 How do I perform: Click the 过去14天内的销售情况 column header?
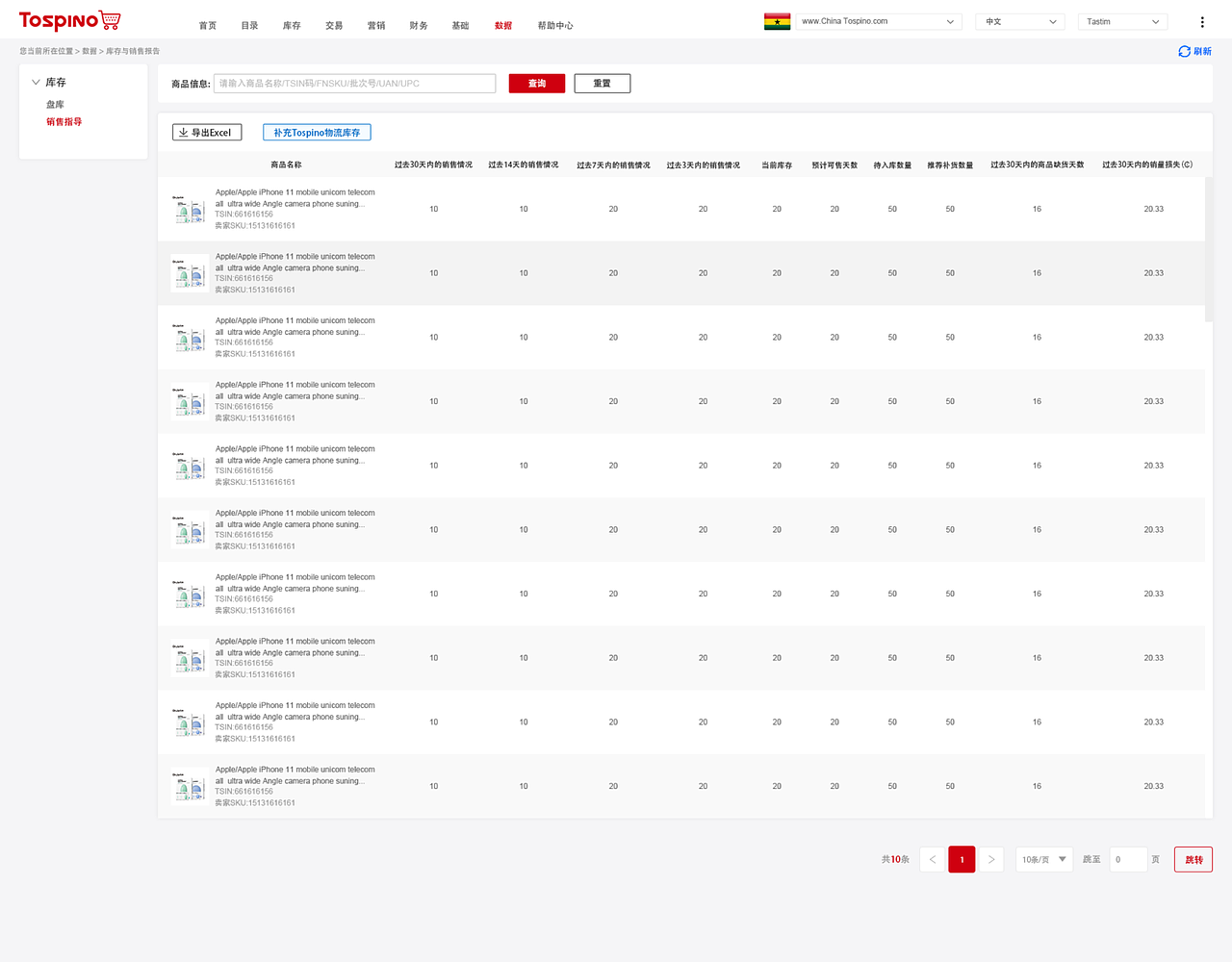(523, 165)
